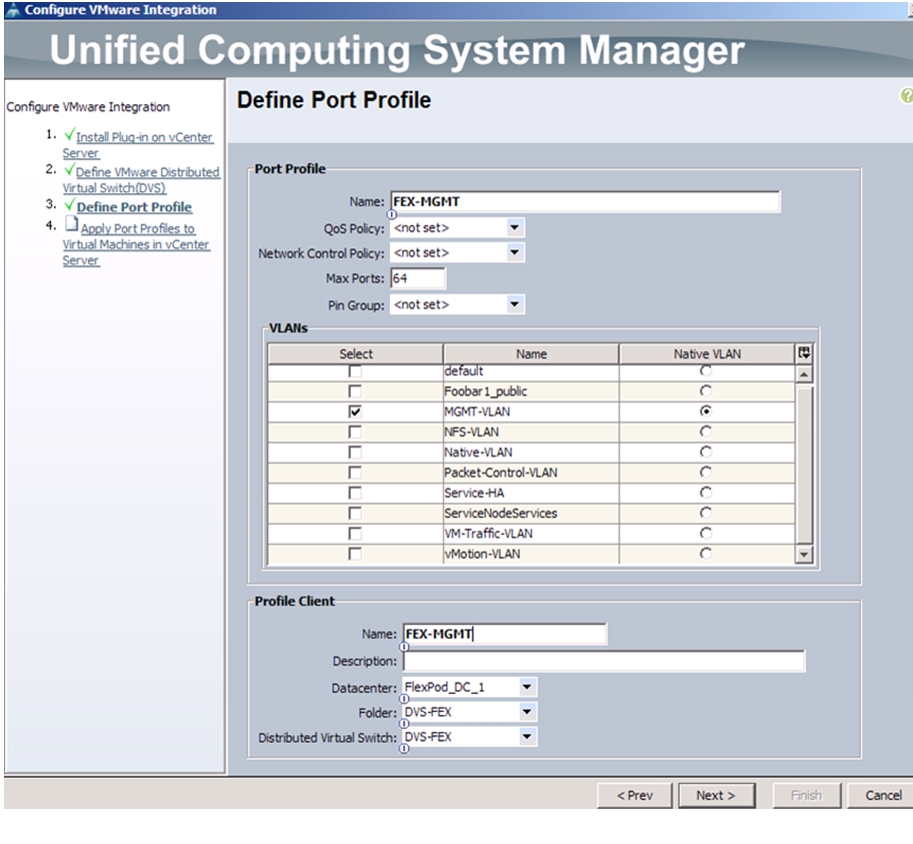Click the Description input field
Screen dimensions: 913x844
604,661
